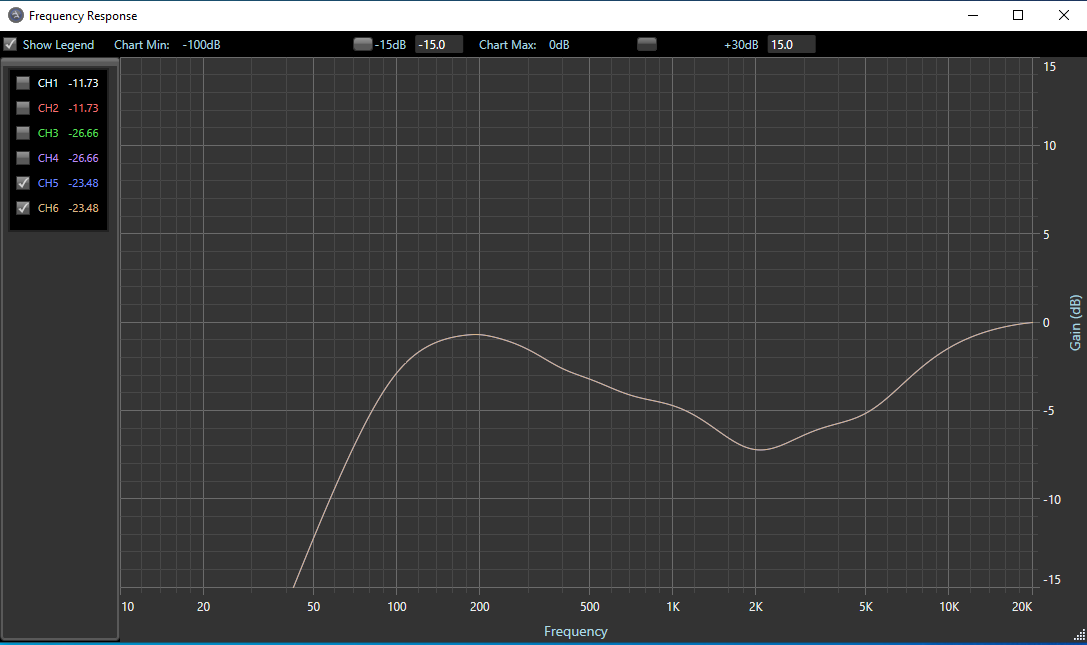
Task: Click the CH5 gain value -23.48
Action: click(x=83, y=183)
